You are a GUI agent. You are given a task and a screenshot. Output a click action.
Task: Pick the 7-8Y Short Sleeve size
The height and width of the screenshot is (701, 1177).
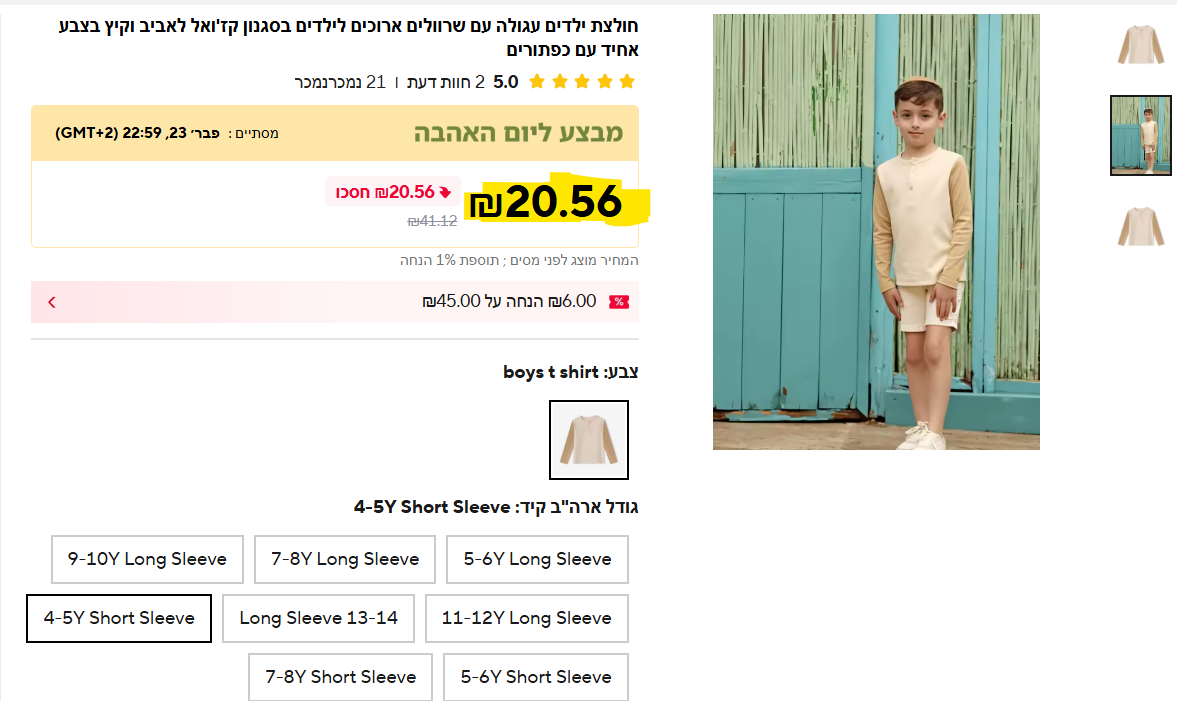(x=340, y=677)
